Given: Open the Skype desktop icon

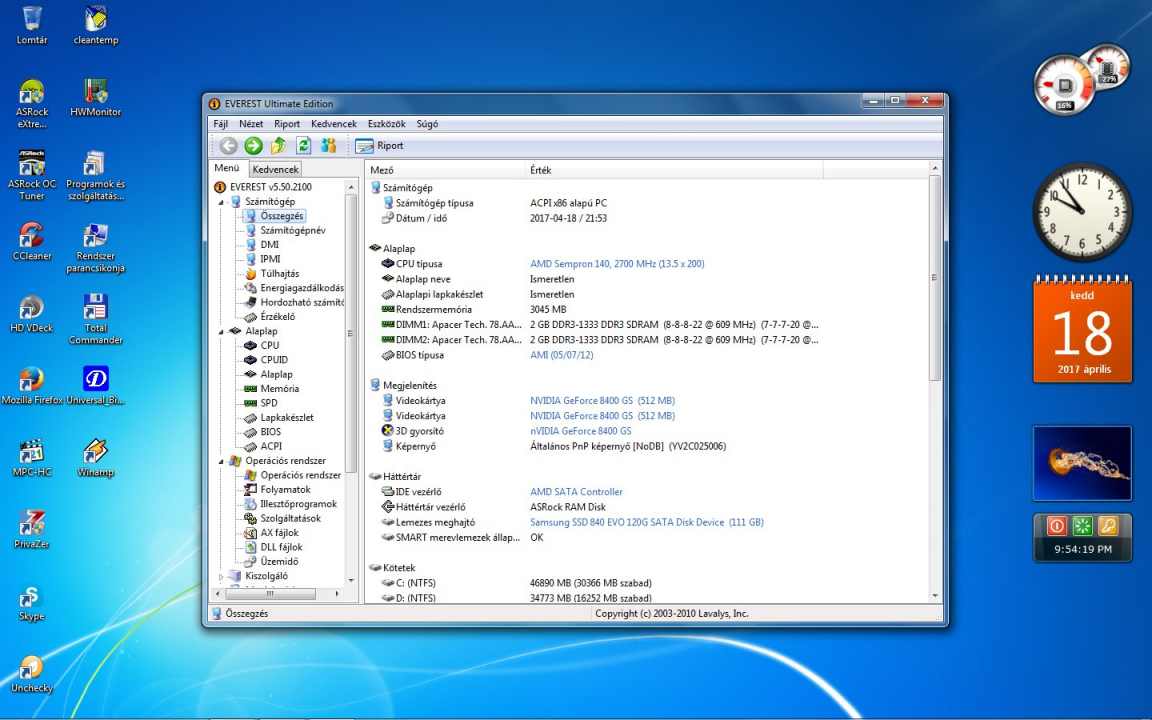Looking at the screenshot, I should click(x=32, y=602).
